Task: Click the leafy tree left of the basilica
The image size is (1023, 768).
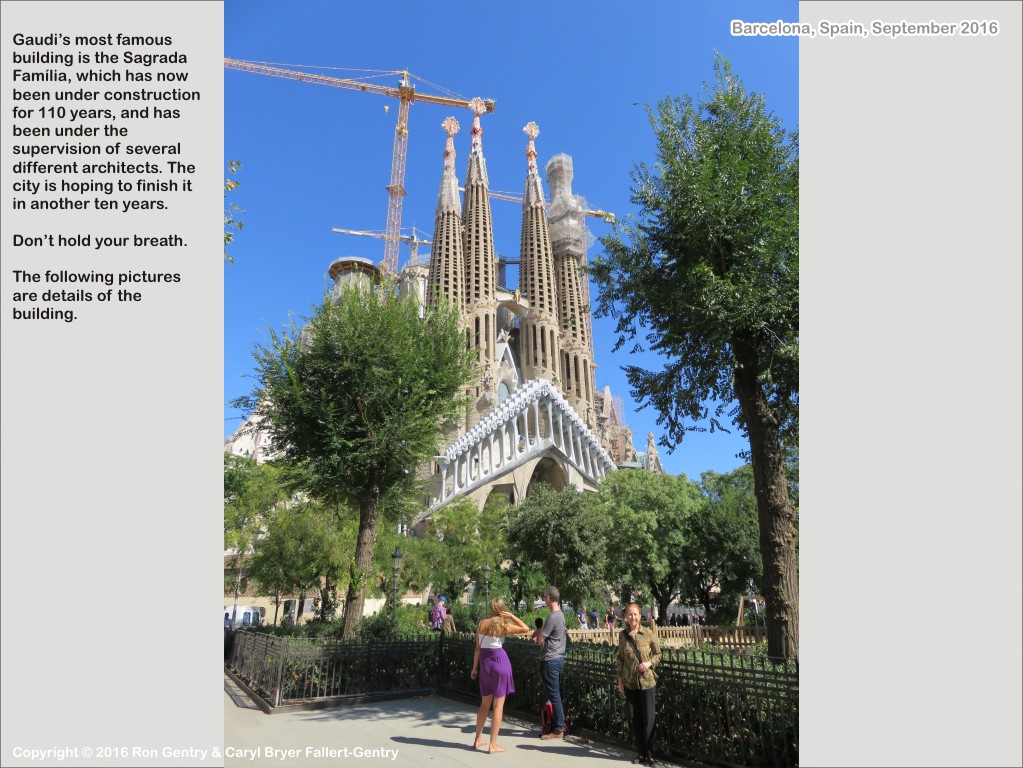Action: (x=355, y=400)
